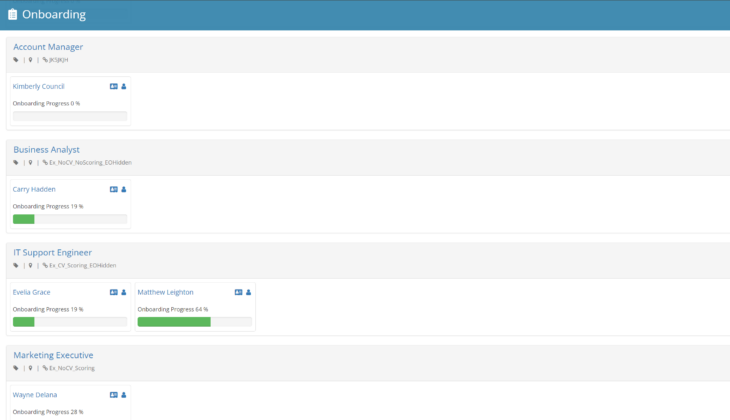Viewport: 730px width, 420px height.
Task: Click the ID card icon for Kimberly Council
Action: pyautogui.click(x=113, y=86)
